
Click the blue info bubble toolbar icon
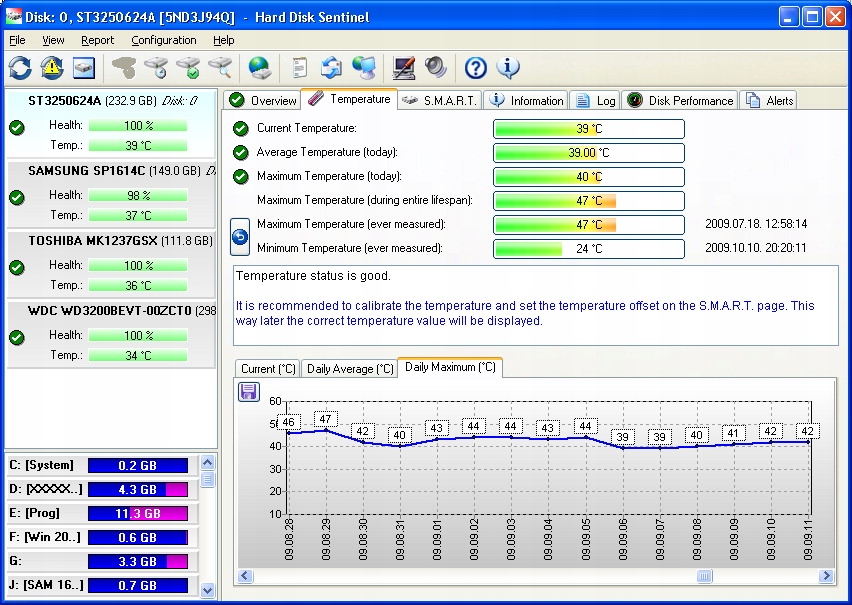tap(508, 67)
